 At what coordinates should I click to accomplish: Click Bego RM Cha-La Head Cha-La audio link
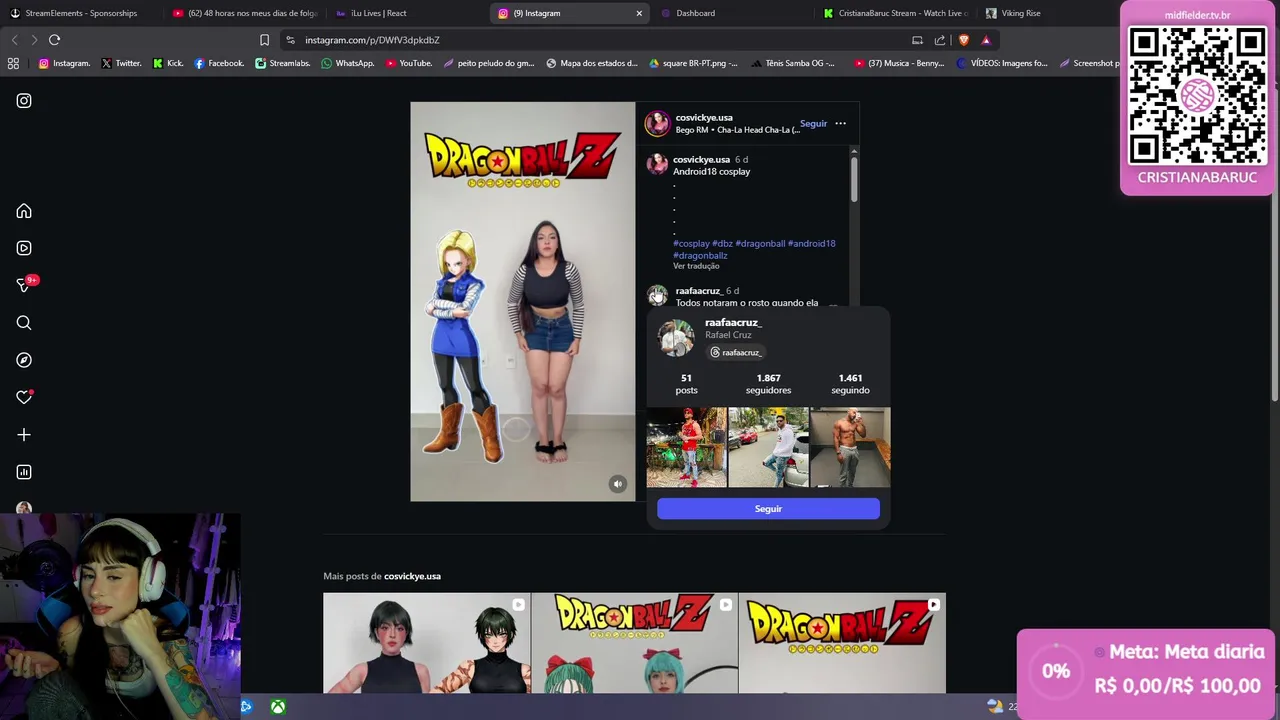click(738, 130)
